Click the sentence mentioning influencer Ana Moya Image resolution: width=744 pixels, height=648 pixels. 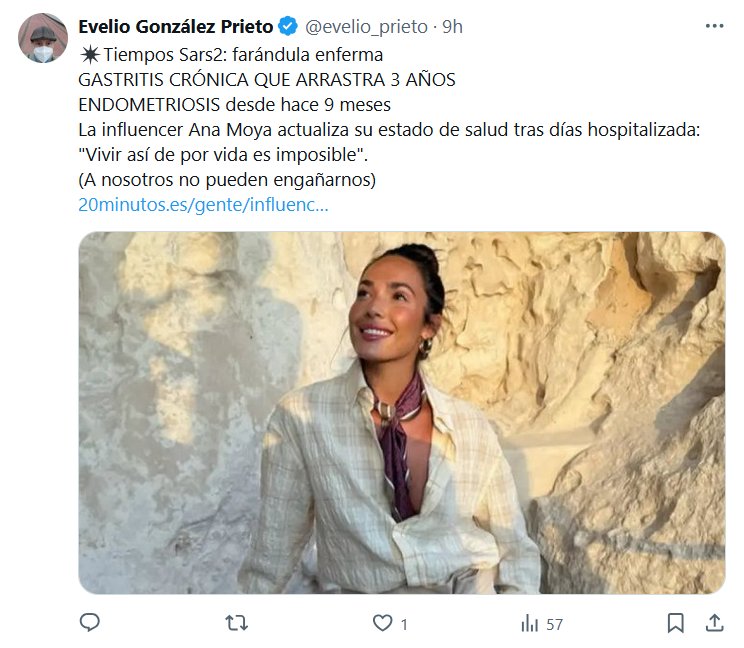[392, 130]
